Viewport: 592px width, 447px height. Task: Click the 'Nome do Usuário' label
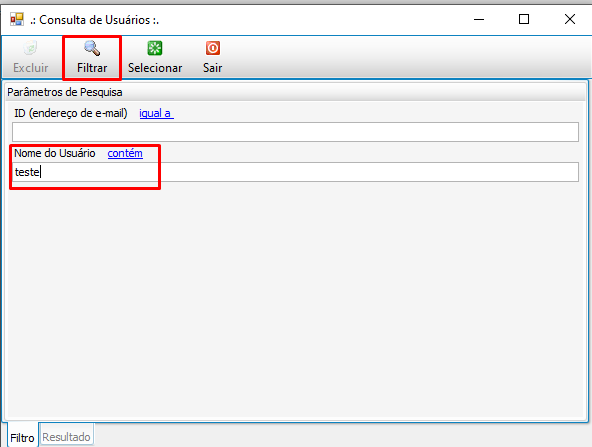tap(55, 153)
